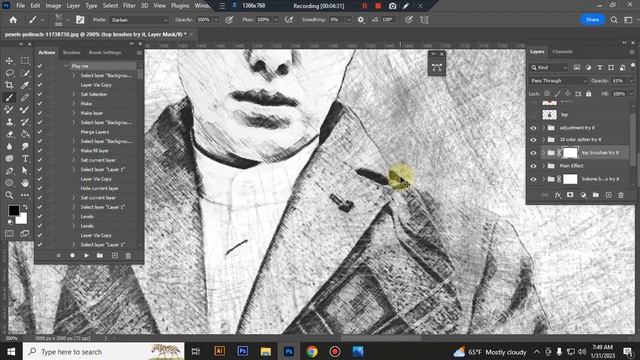Select the Move tool

coord(9,61)
